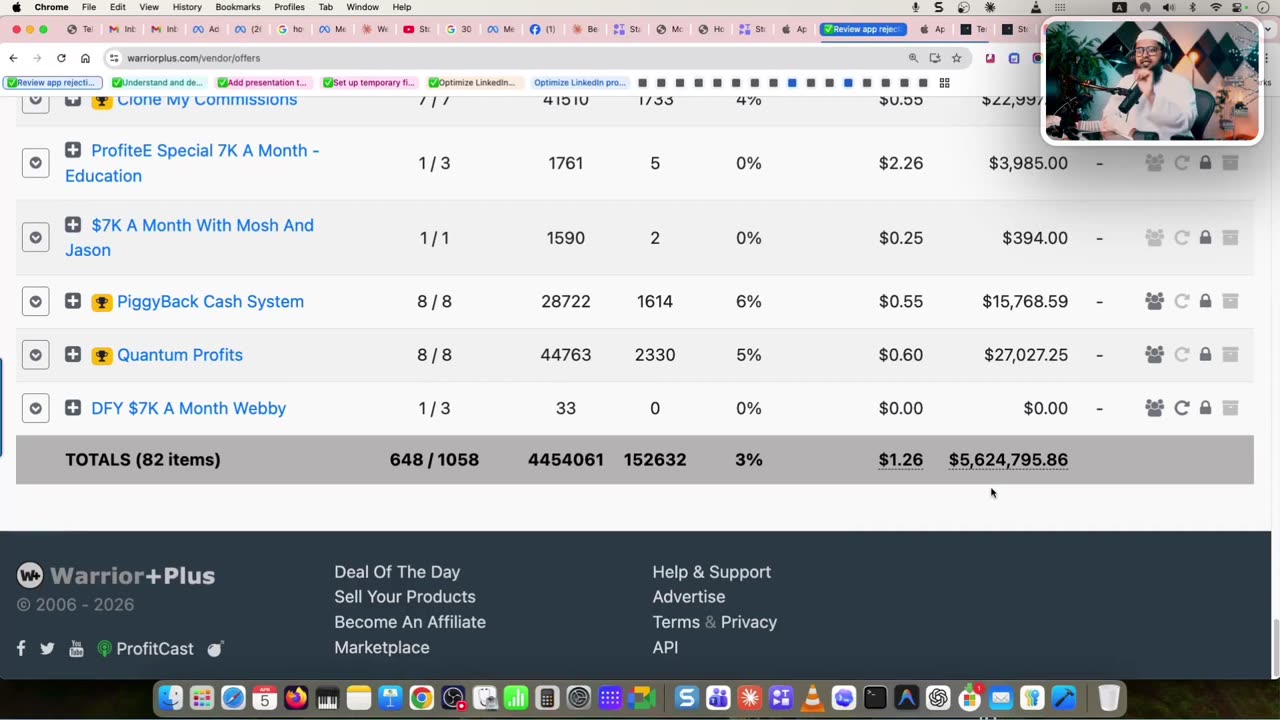Open the dropdown arrow for PiggyBack Cash System row
The image size is (1280, 720).
coord(35,302)
